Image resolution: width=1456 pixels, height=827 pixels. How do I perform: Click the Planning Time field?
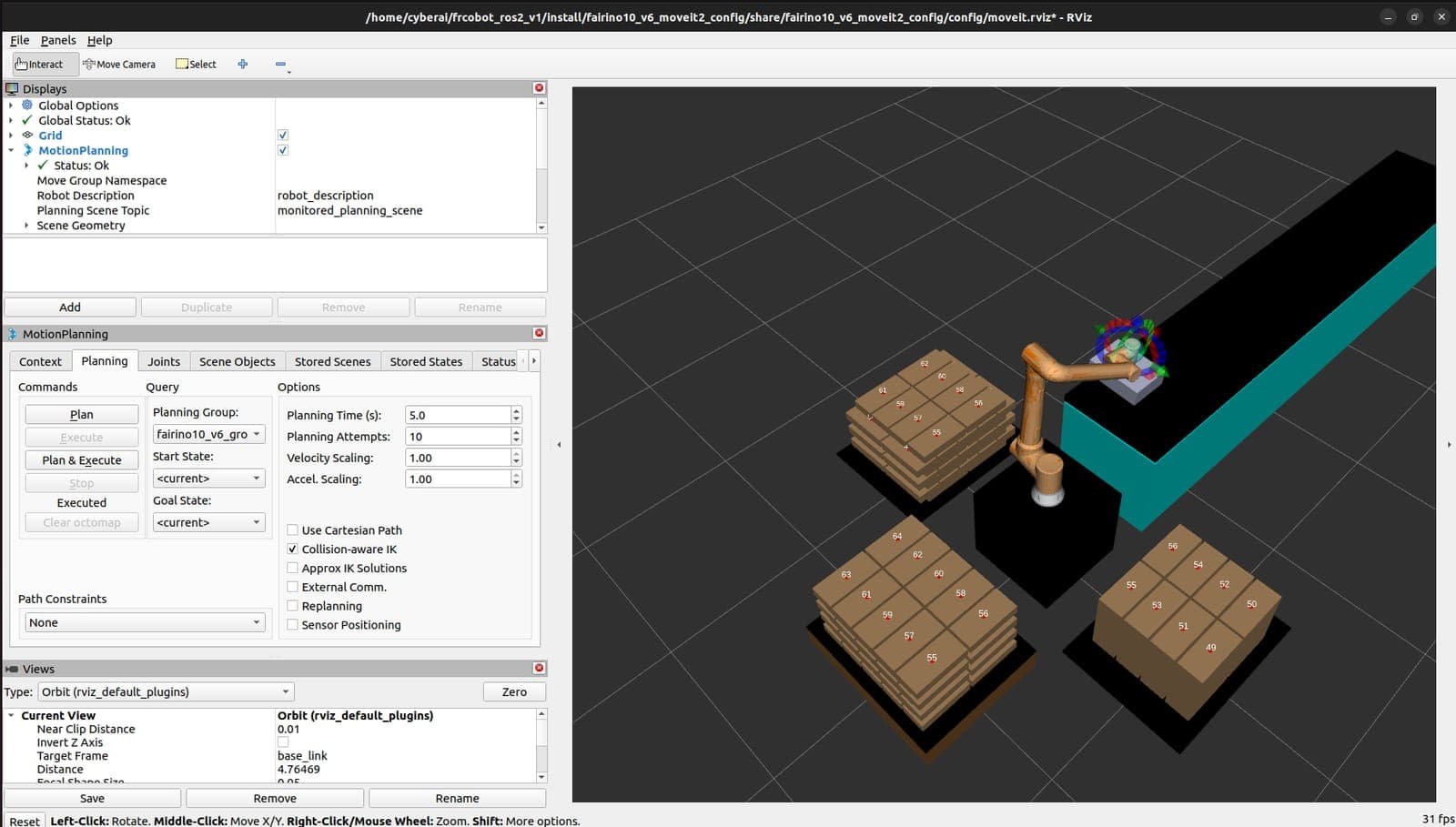(458, 415)
